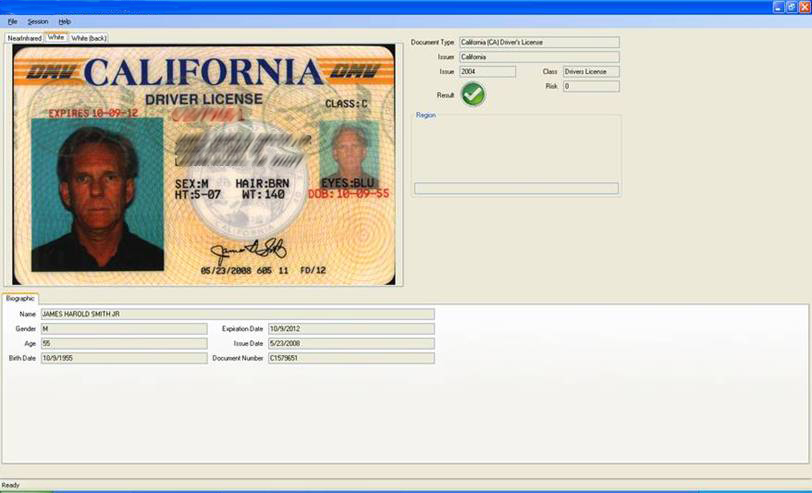
Task: Click the Gender field showing M
Action: tap(124, 329)
